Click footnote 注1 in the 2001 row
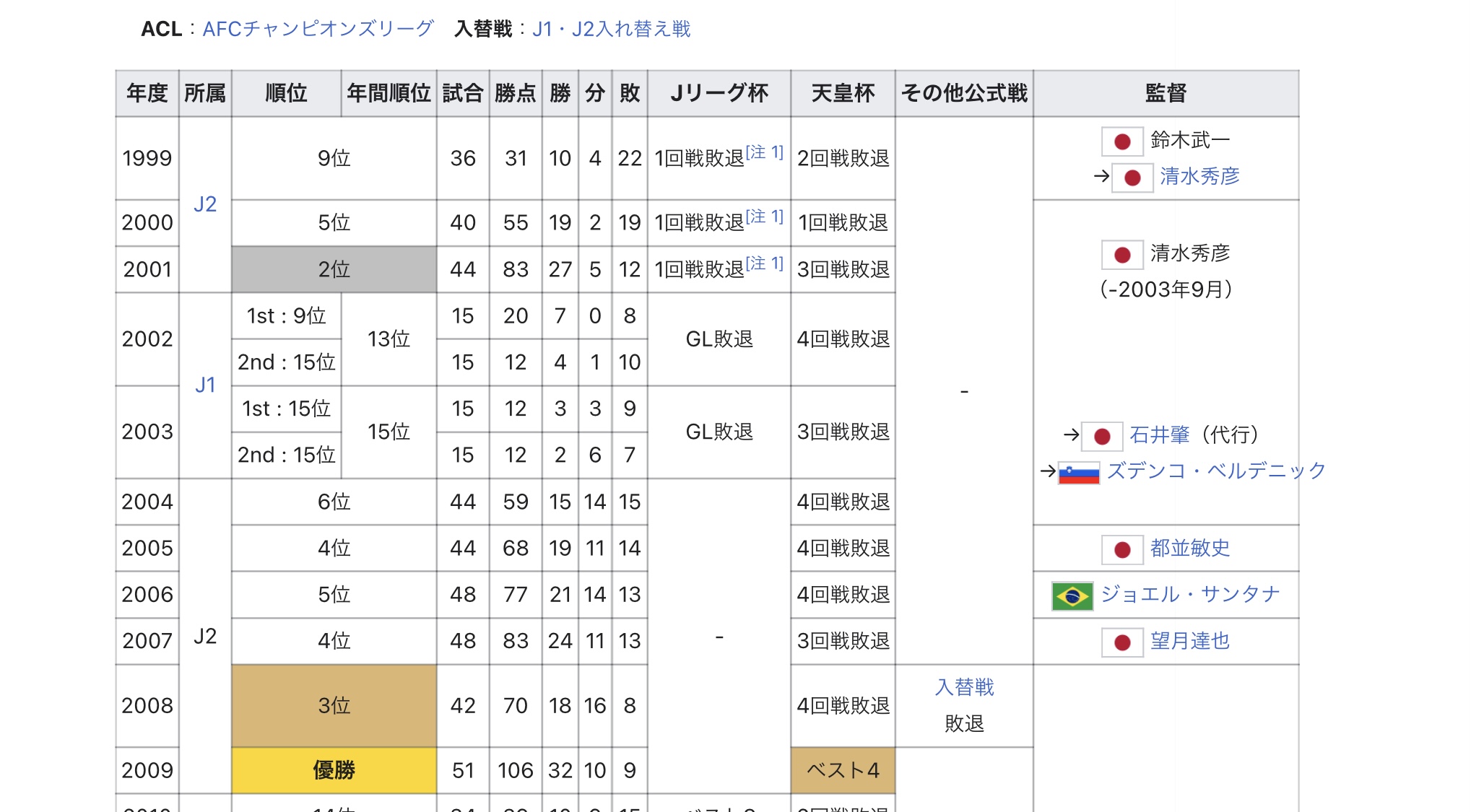 click(x=765, y=263)
